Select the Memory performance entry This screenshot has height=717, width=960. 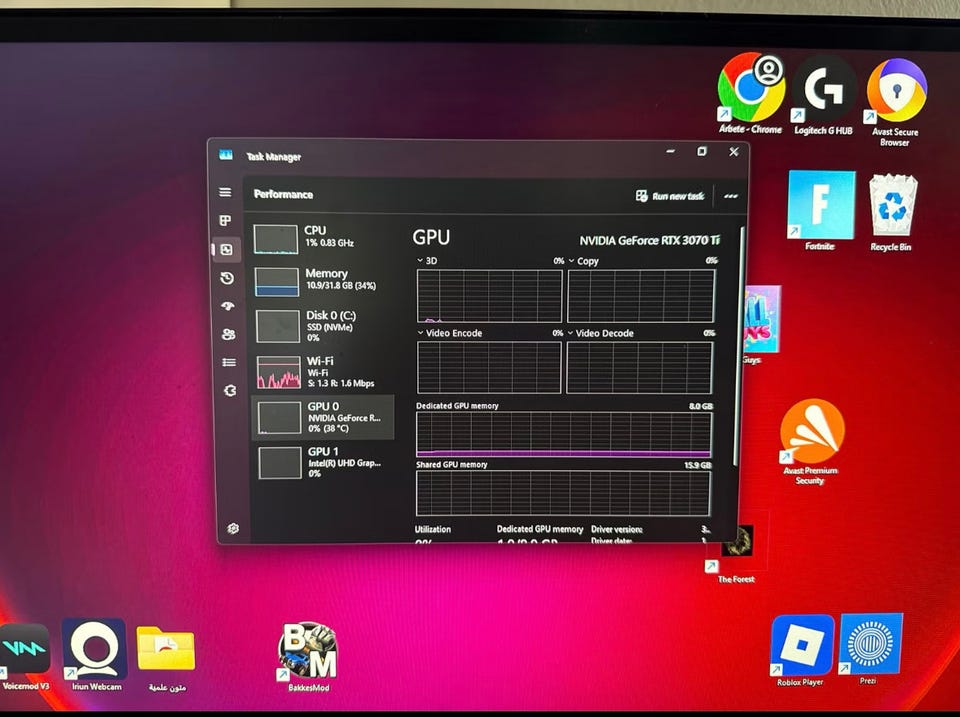pos(323,280)
